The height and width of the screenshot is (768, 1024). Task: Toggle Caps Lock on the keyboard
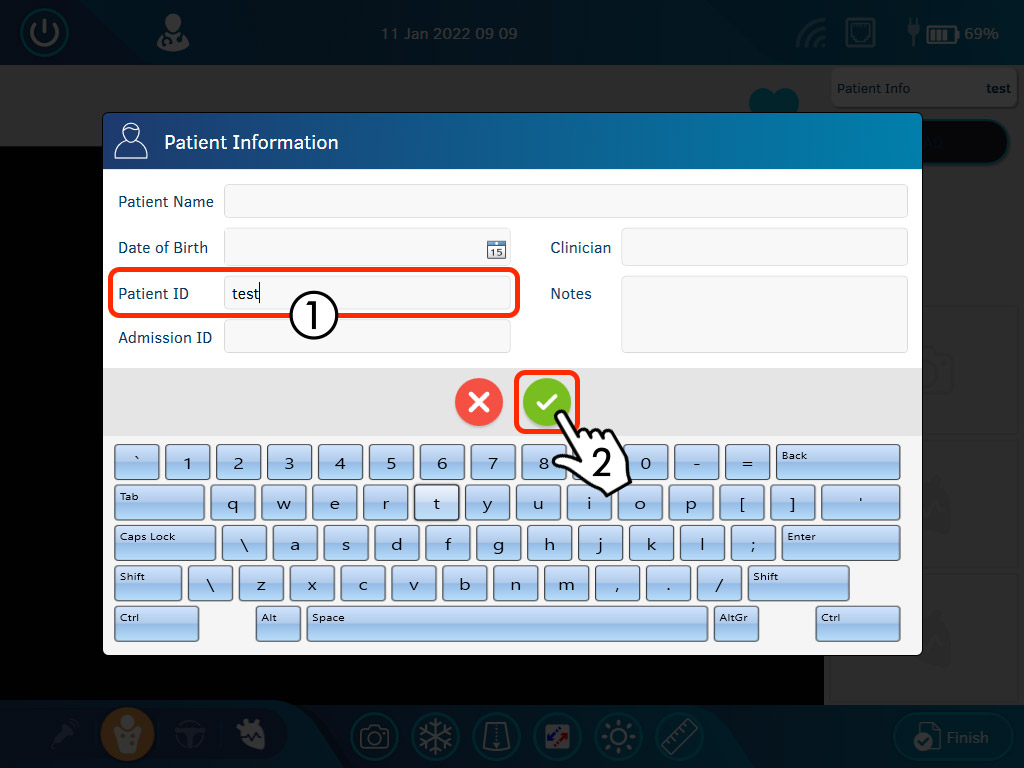click(x=164, y=543)
